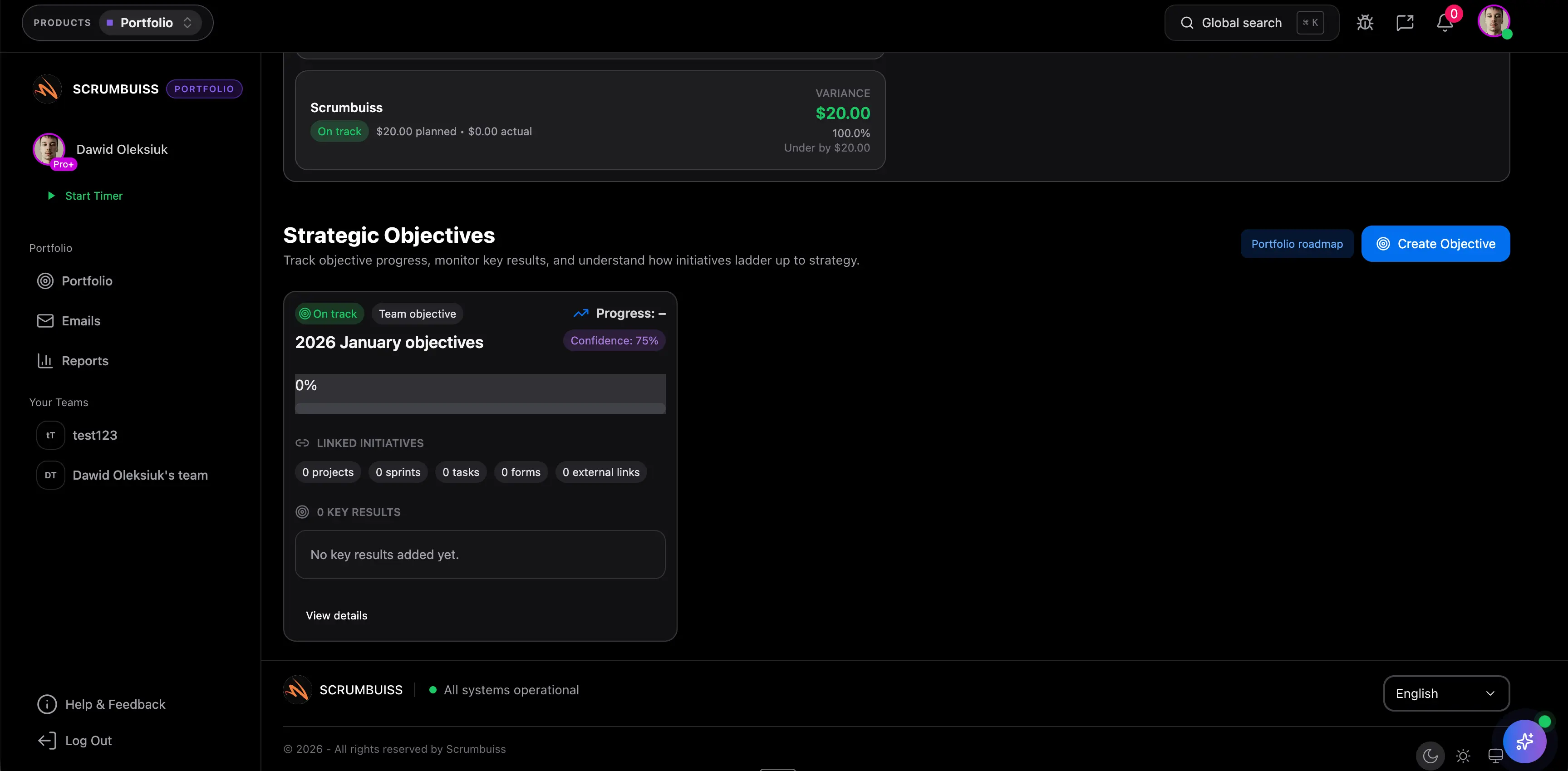Image resolution: width=1568 pixels, height=771 pixels.
Task: Enable dark mode with the moon icon
Action: (1430, 756)
